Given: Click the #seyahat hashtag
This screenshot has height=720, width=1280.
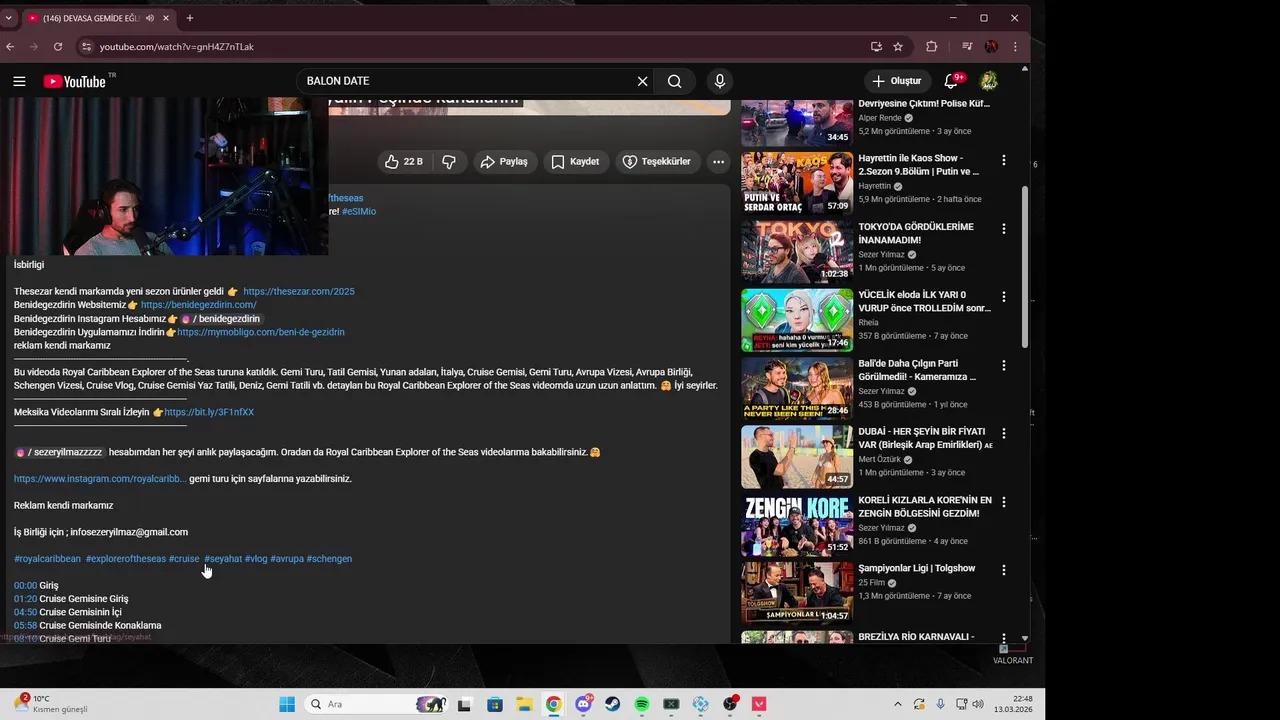Looking at the screenshot, I should [x=223, y=559].
